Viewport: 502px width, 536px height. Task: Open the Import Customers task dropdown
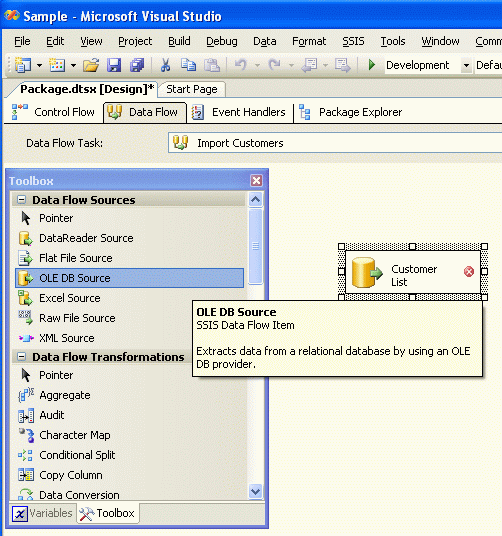click(335, 143)
